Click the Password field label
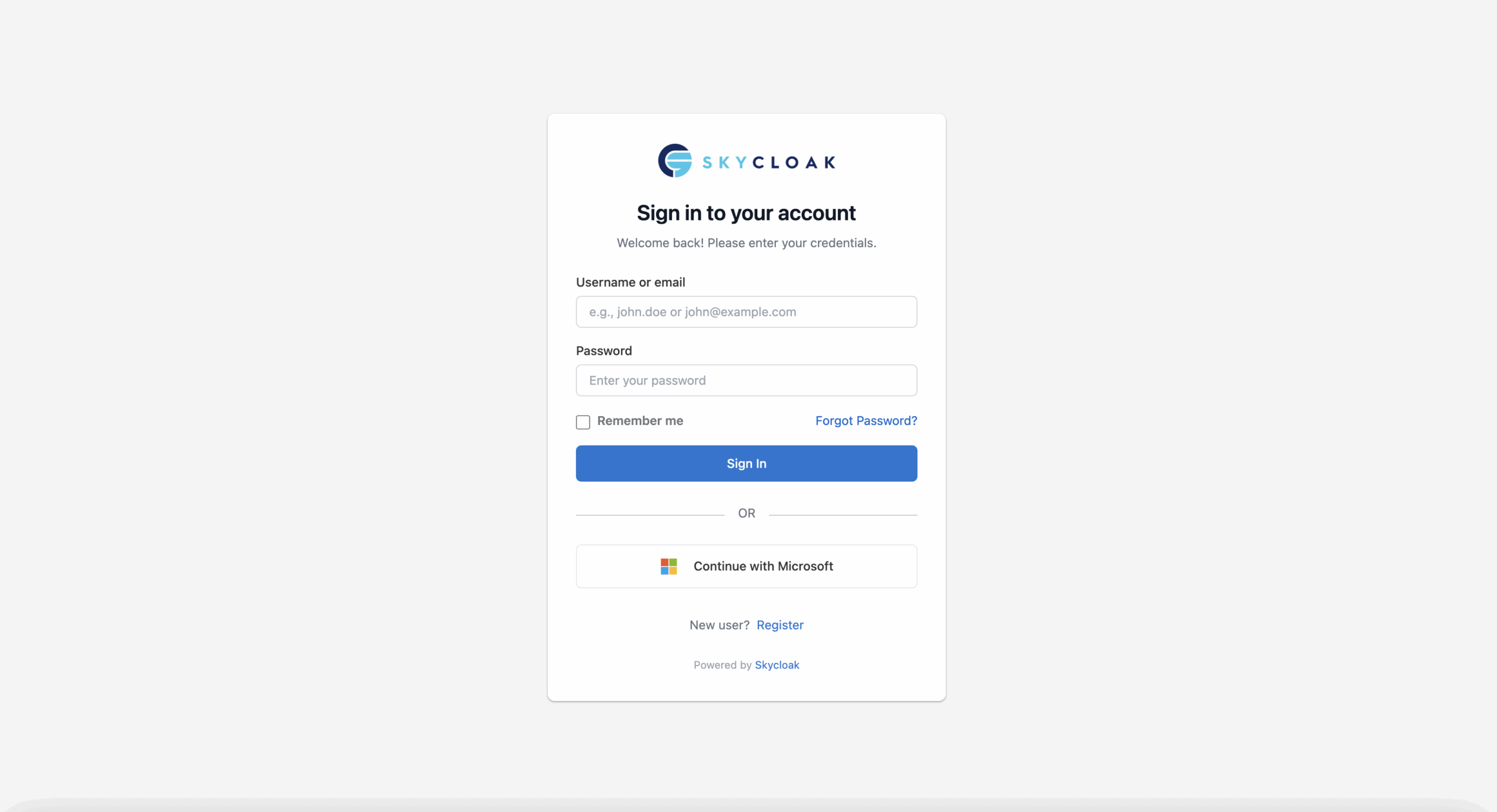 tap(604, 351)
